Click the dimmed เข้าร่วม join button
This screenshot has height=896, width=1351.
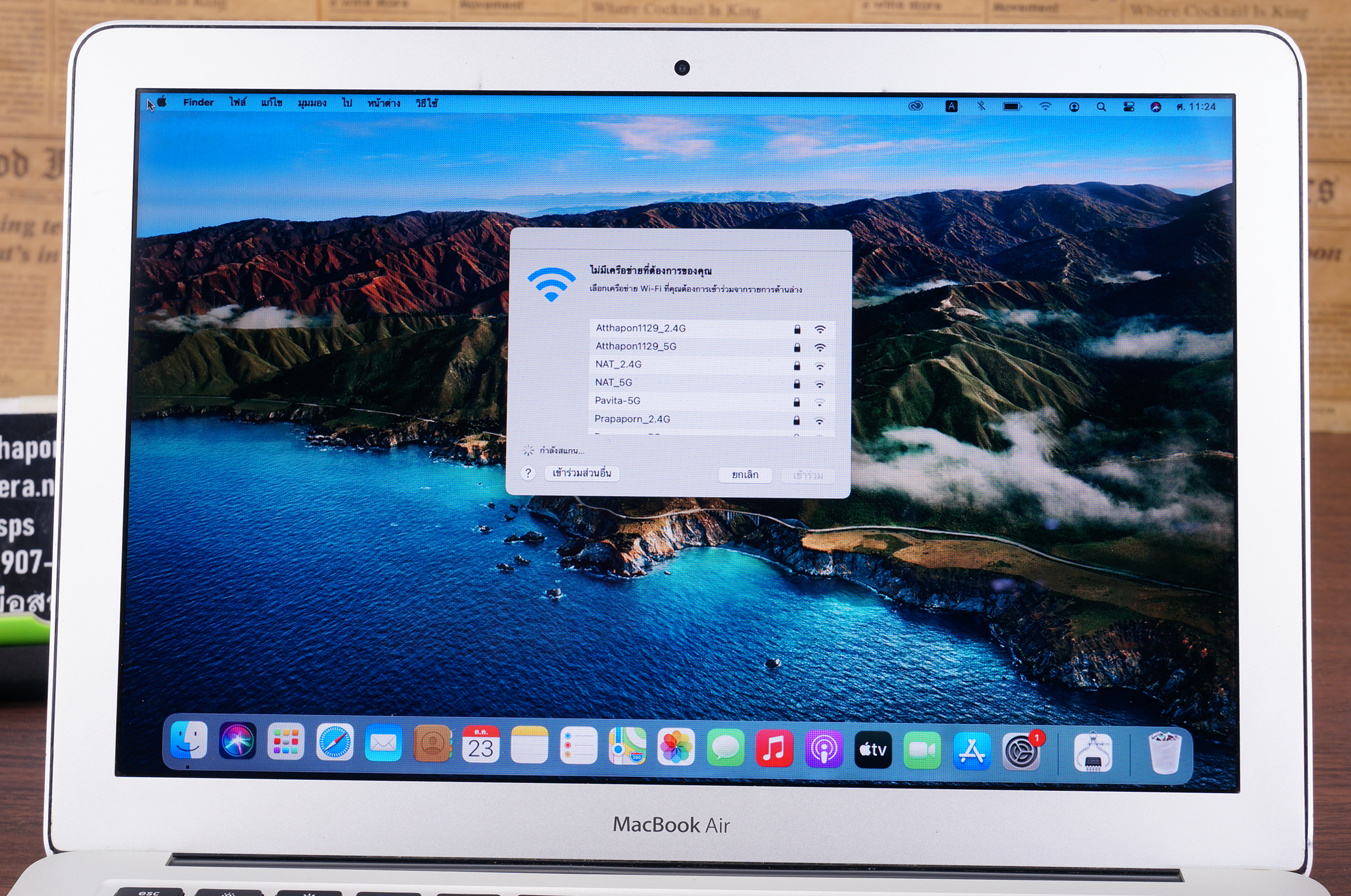pos(807,476)
